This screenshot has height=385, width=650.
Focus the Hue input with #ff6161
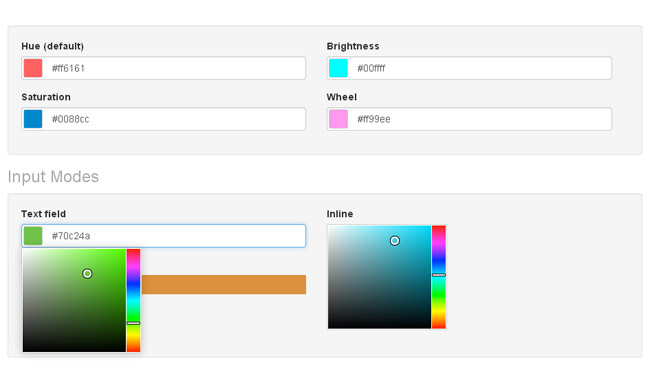coord(164,68)
